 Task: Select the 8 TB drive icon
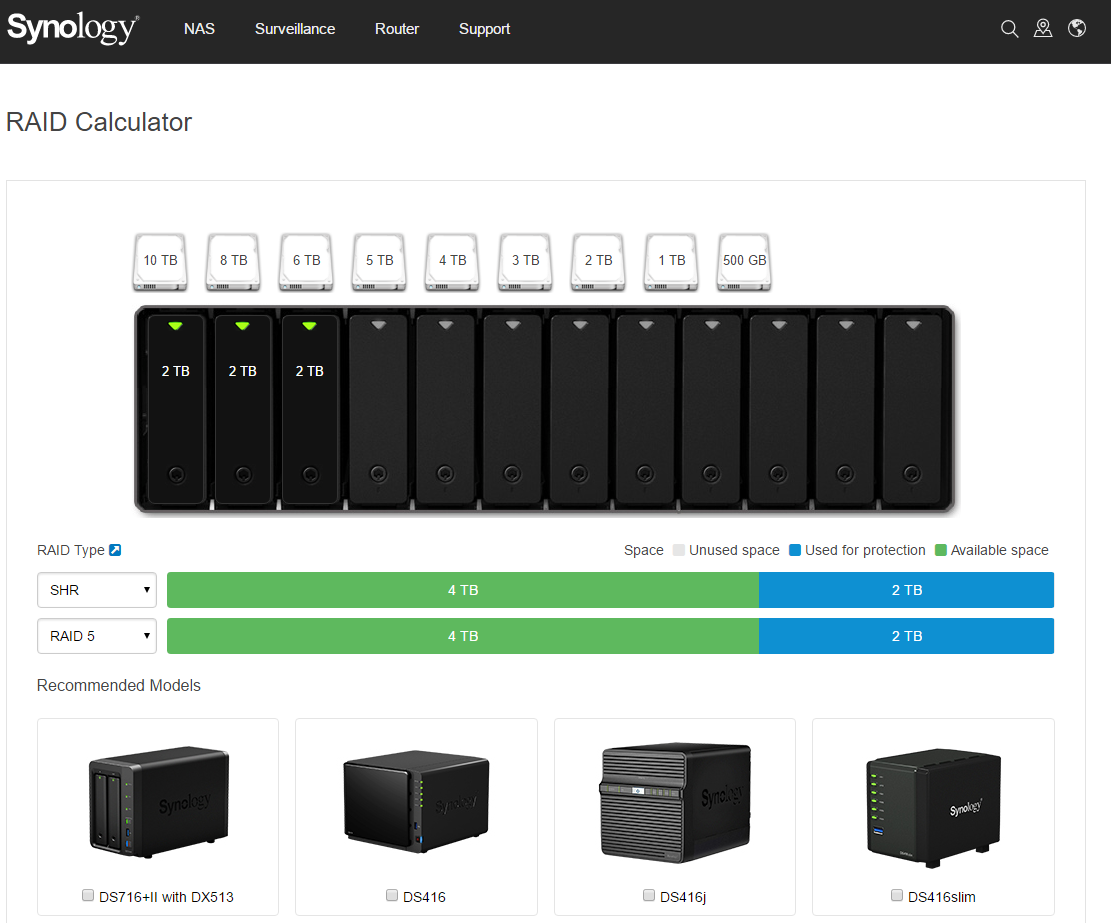click(232, 261)
